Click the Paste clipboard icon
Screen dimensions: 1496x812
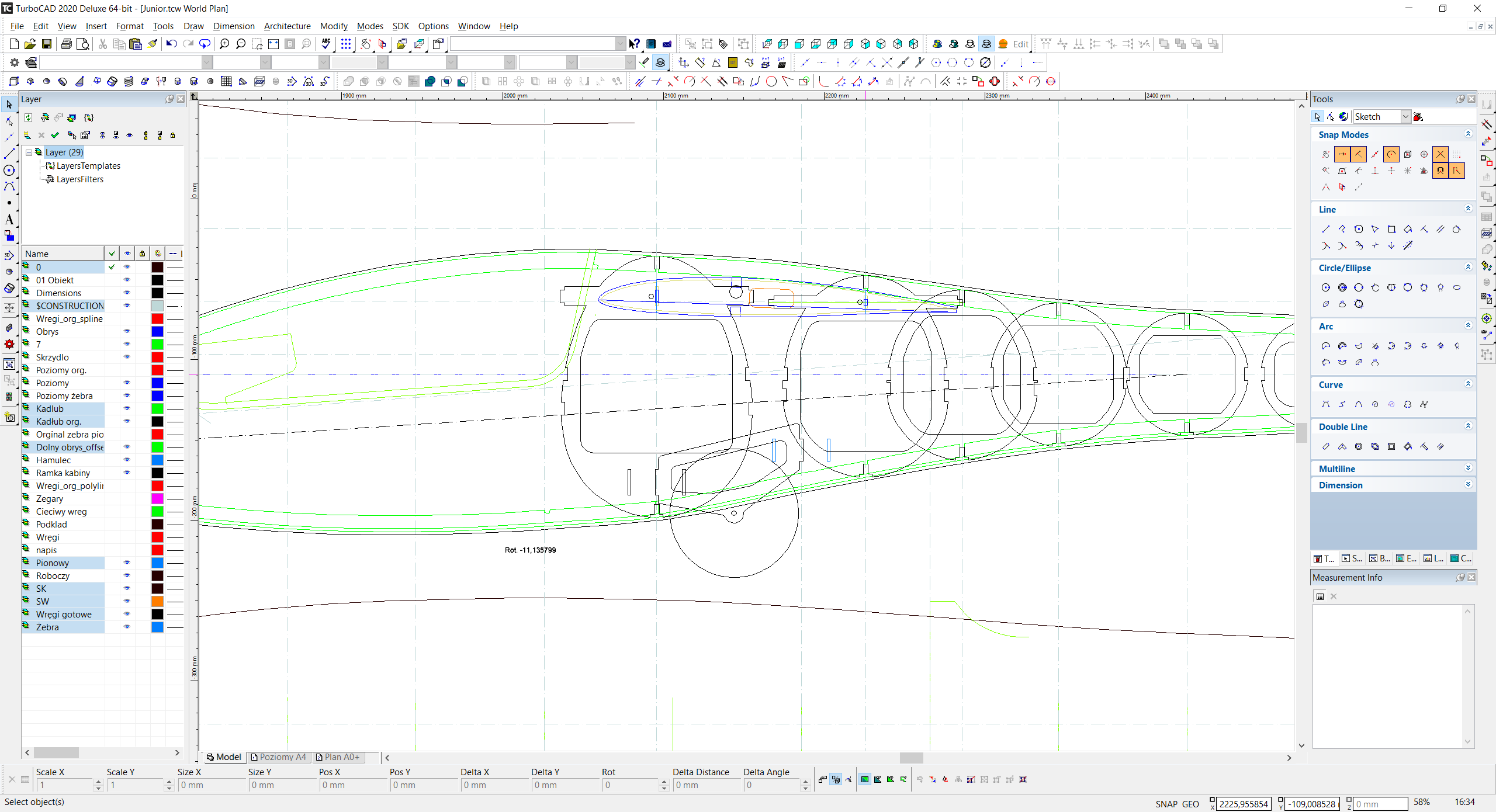point(136,44)
